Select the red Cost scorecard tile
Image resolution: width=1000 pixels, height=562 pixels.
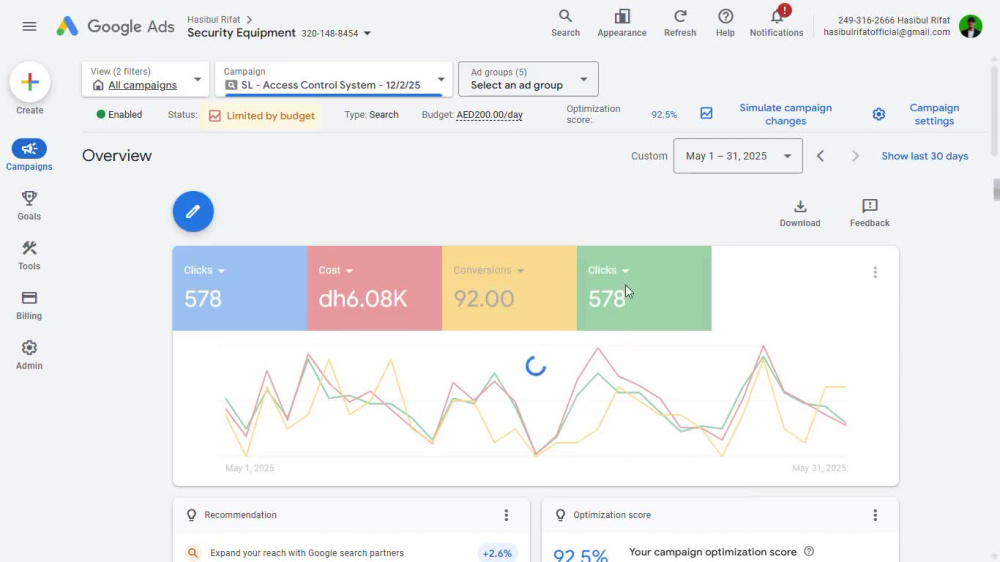(374, 288)
